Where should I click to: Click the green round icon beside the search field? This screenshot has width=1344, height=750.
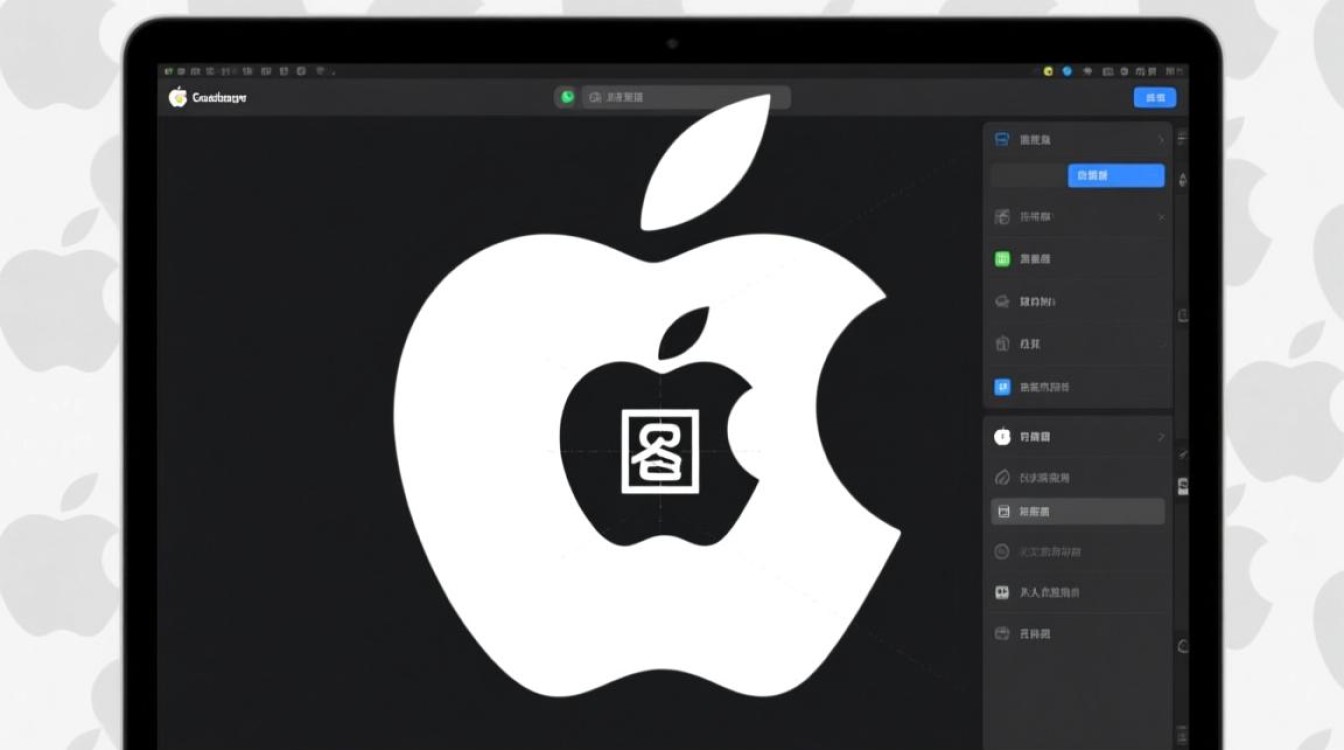[x=568, y=97]
